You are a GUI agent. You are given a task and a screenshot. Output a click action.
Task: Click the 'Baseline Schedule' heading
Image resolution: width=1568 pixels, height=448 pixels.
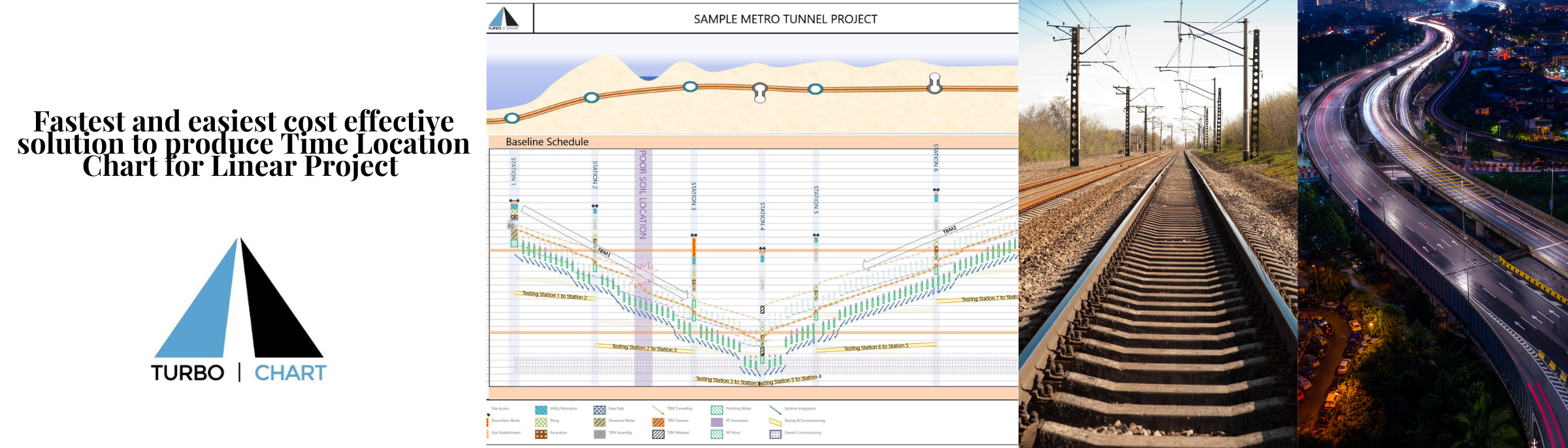pyautogui.click(x=547, y=142)
